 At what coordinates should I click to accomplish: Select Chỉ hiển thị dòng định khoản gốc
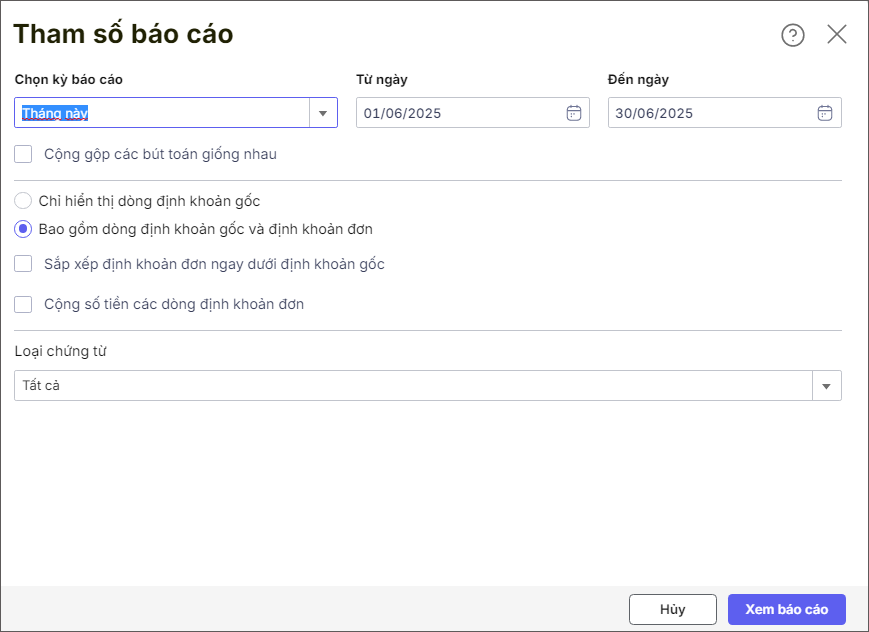click(x=23, y=201)
